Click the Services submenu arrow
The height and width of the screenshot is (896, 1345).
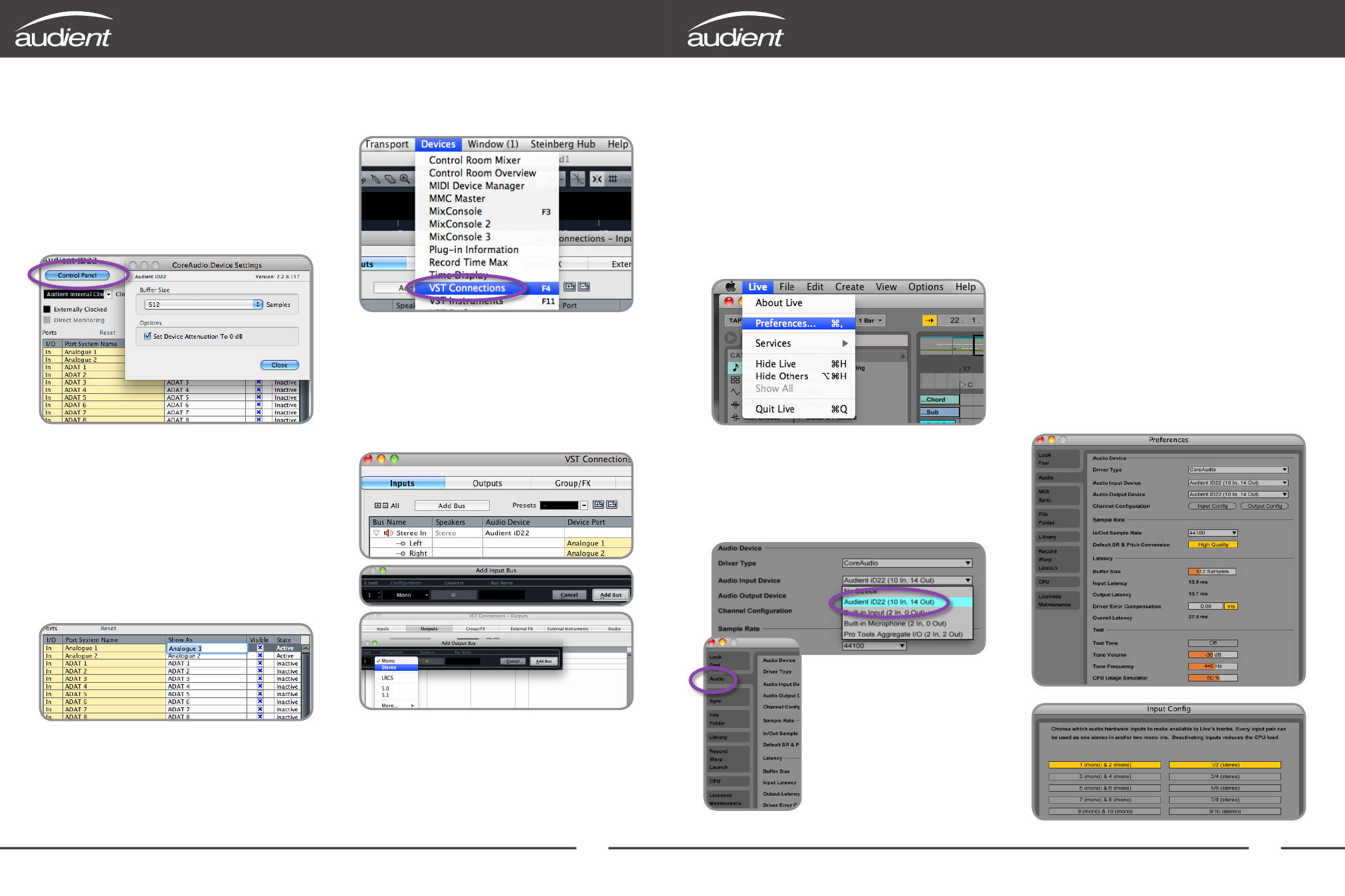(845, 343)
